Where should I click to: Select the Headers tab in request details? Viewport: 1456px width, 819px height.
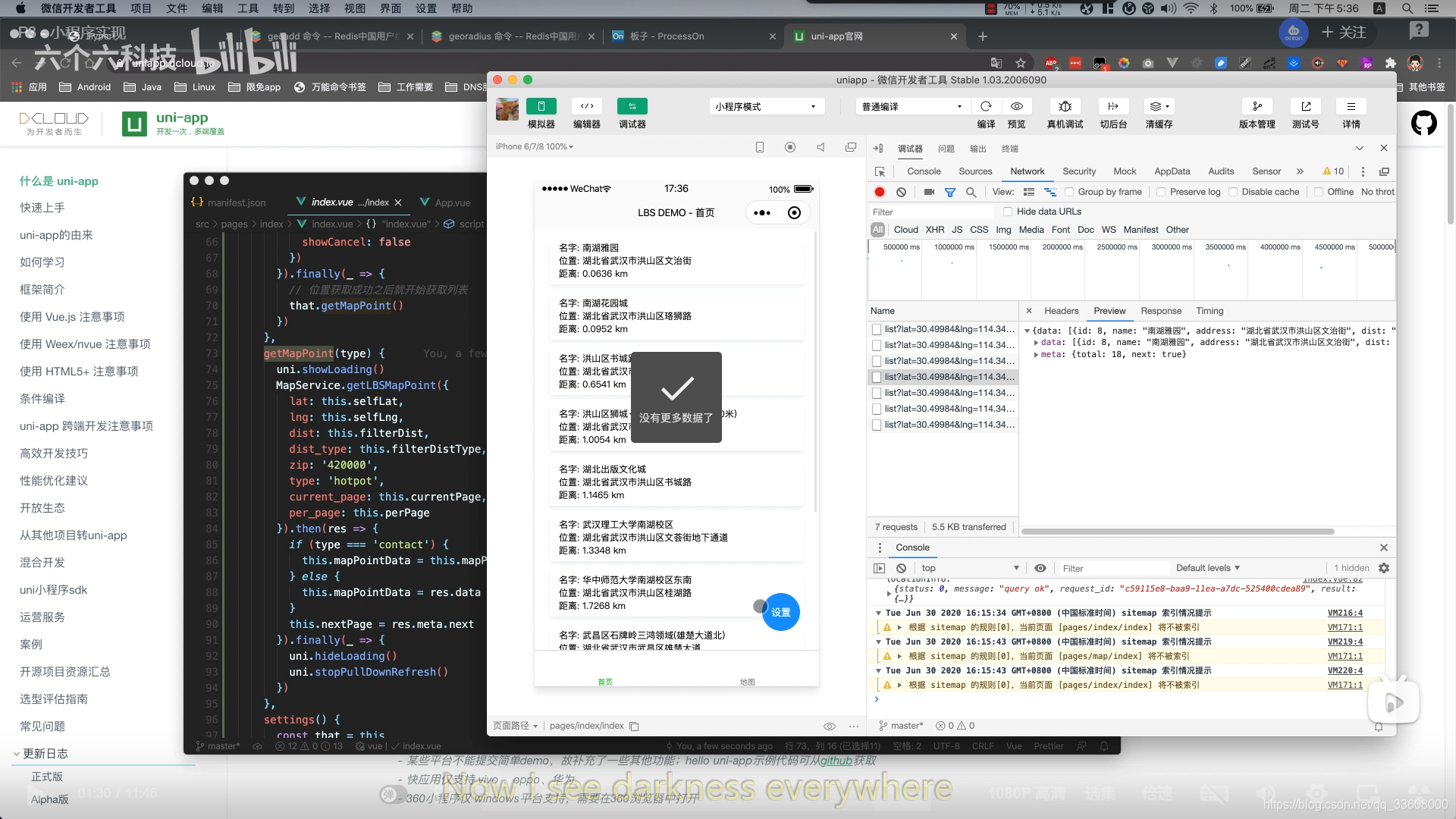[1061, 311]
